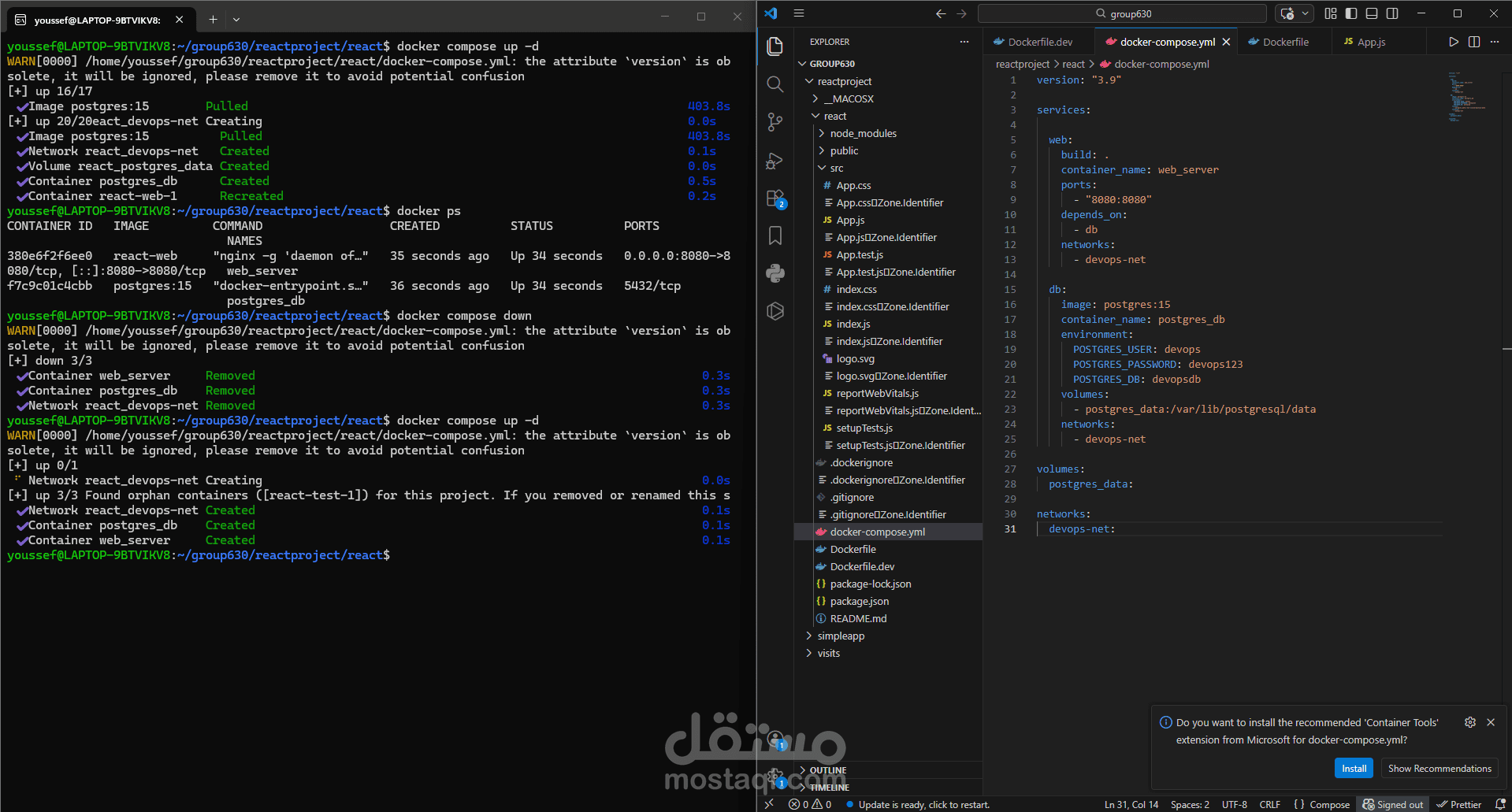This screenshot has width=1512, height=812.
Task: Open README.md in the explorer
Action: click(x=858, y=618)
